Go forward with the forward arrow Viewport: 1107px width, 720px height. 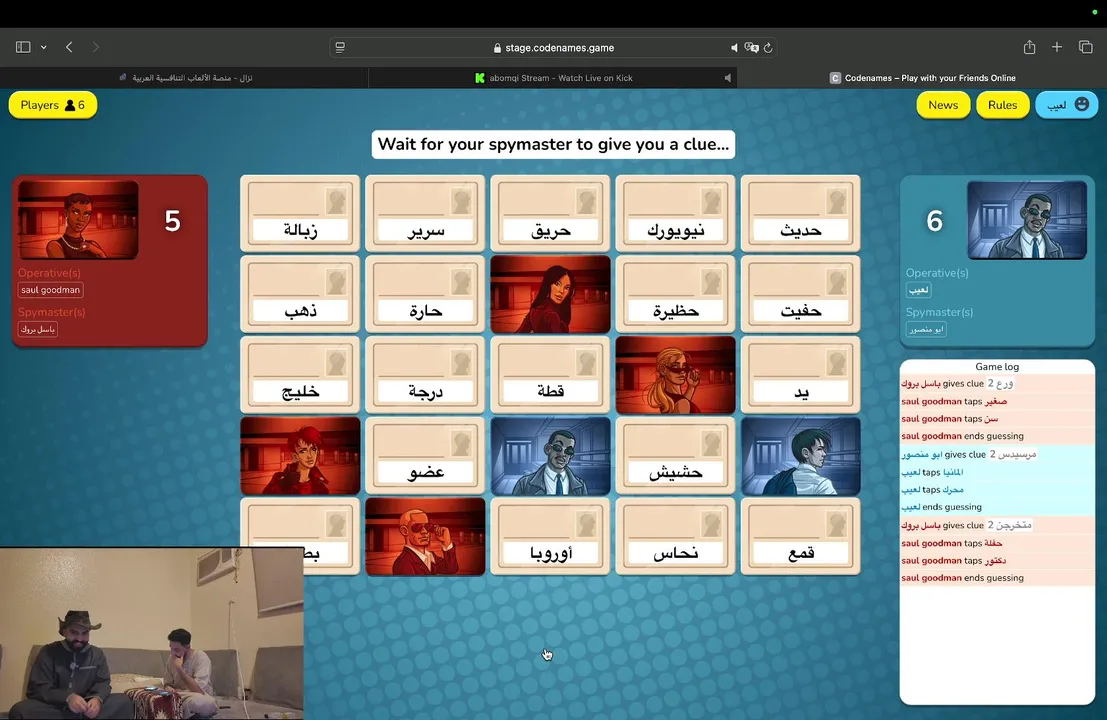pyautogui.click(x=95, y=47)
